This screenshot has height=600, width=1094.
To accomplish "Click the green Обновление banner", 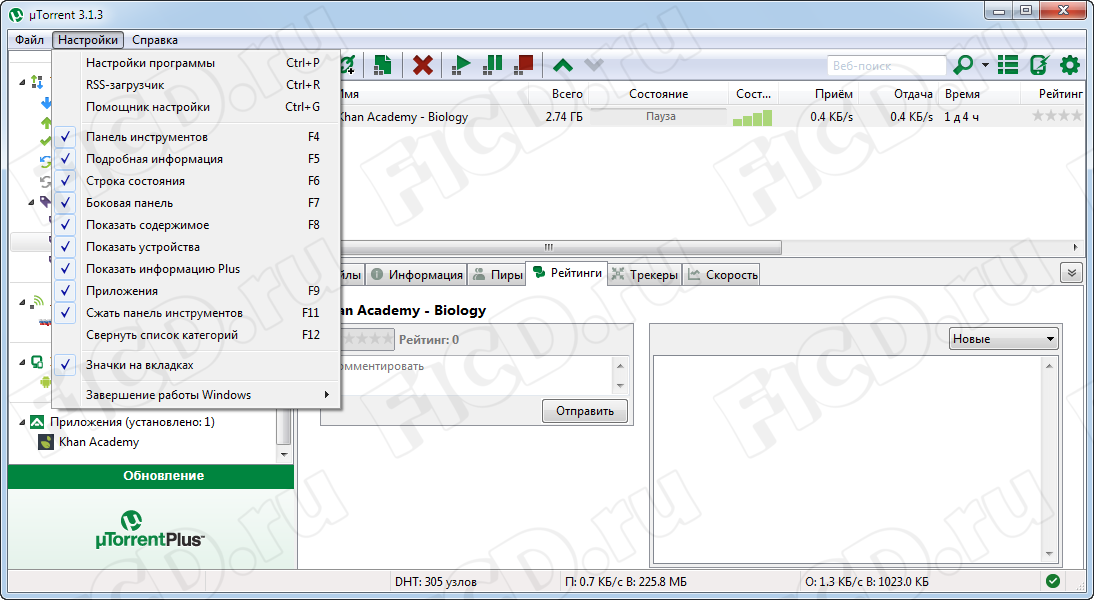I will pyautogui.click(x=151, y=476).
